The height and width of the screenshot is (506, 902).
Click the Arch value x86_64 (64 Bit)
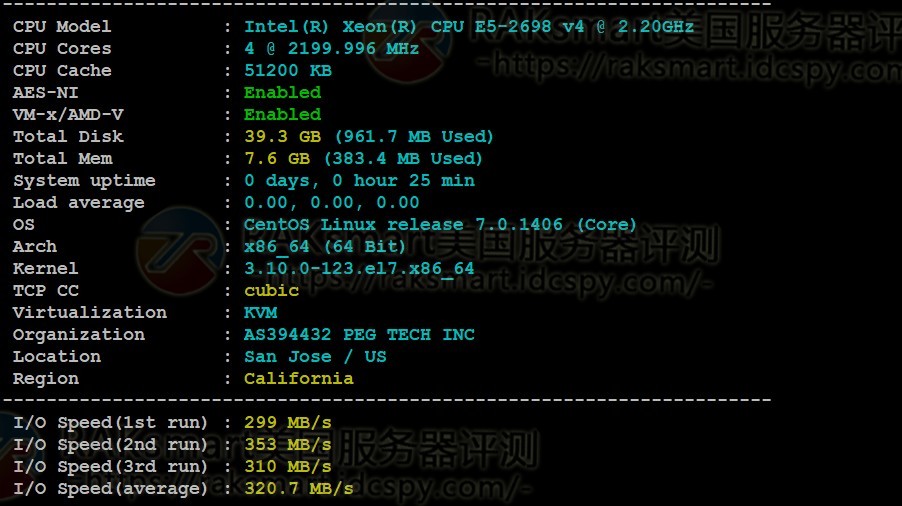coord(325,247)
